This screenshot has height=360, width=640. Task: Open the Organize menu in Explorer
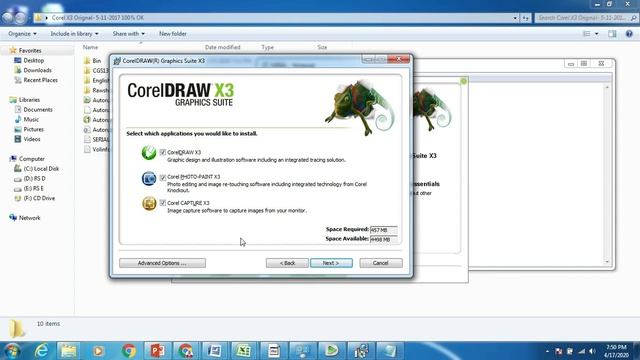click(22, 33)
